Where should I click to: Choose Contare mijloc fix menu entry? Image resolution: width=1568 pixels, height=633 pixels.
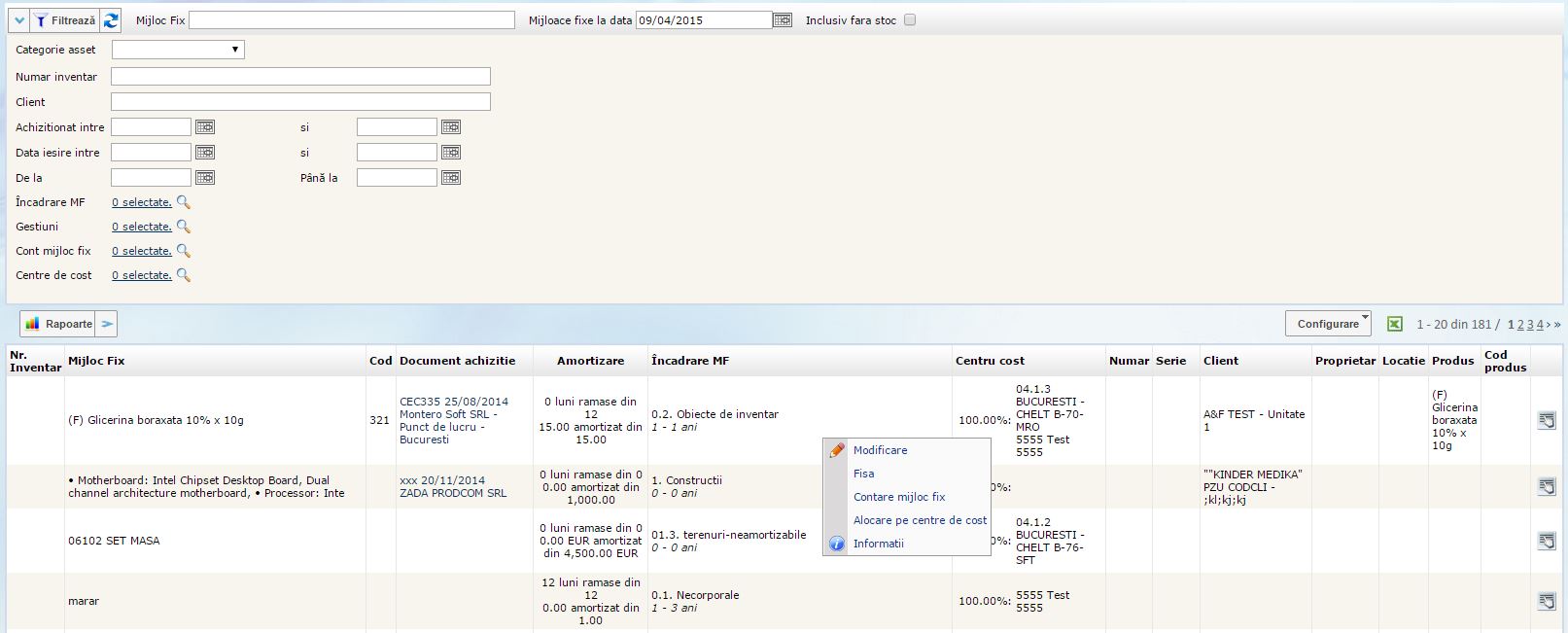point(898,497)
